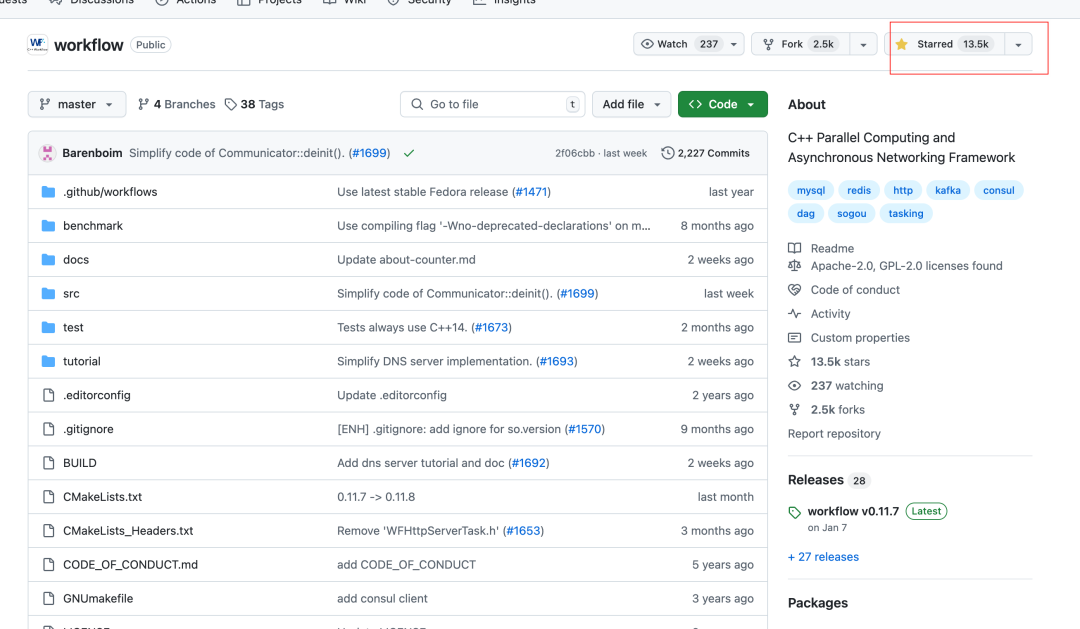This screenshot has width=1080, height=629.
Task: Open the green Code dropdown
Action: click(x=723, y=104)
